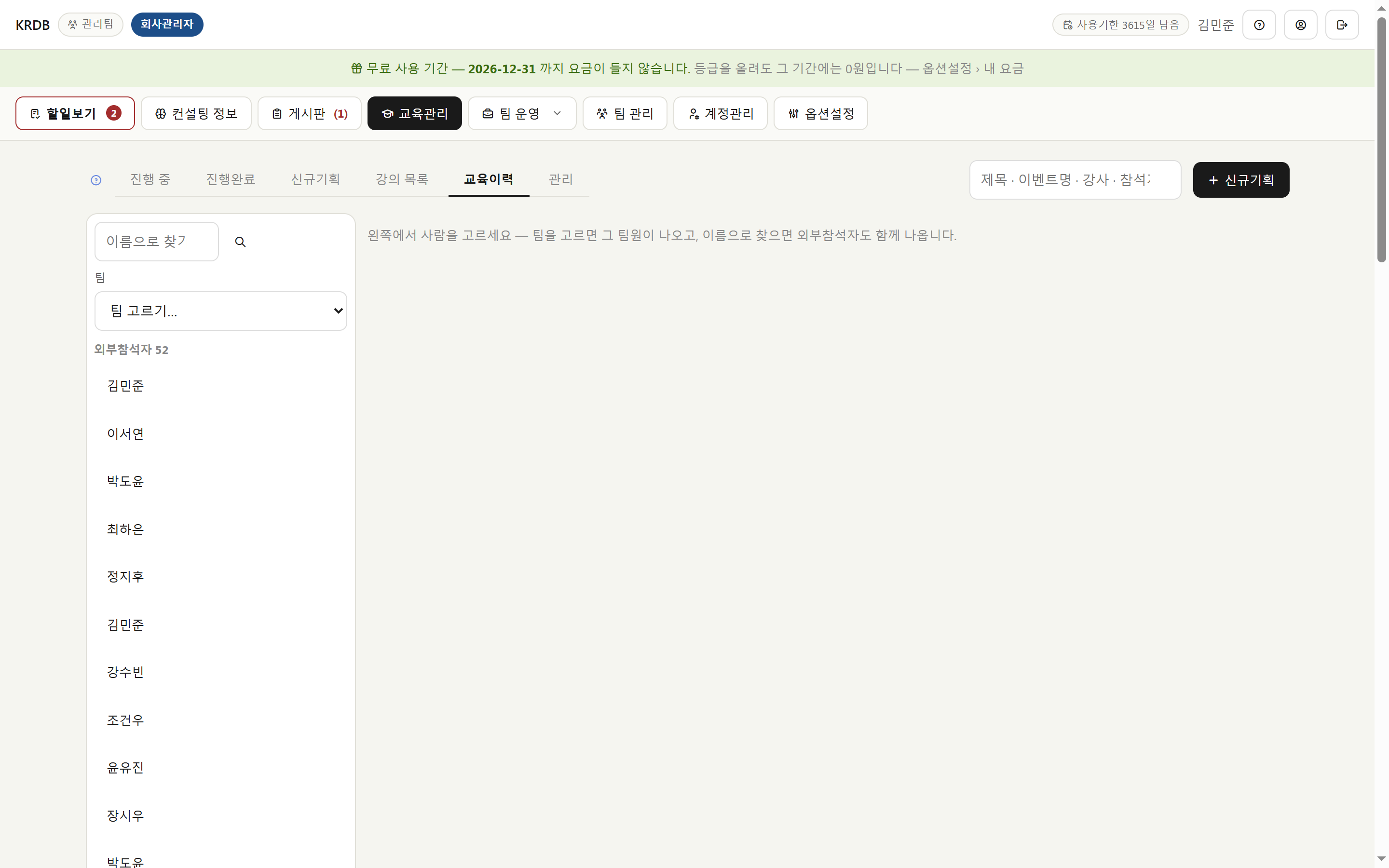
Task: Click the search magnifier icon beside name field
Action: [x=240, y=242]
